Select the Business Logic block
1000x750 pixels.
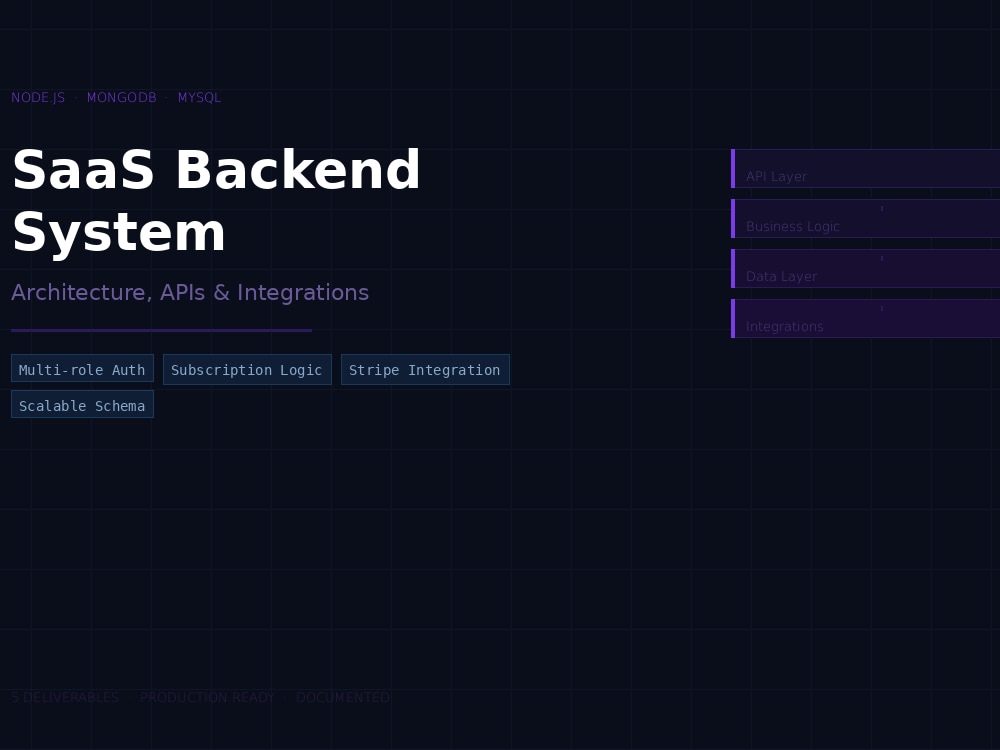pyautogui.click(x=865, y=218)
